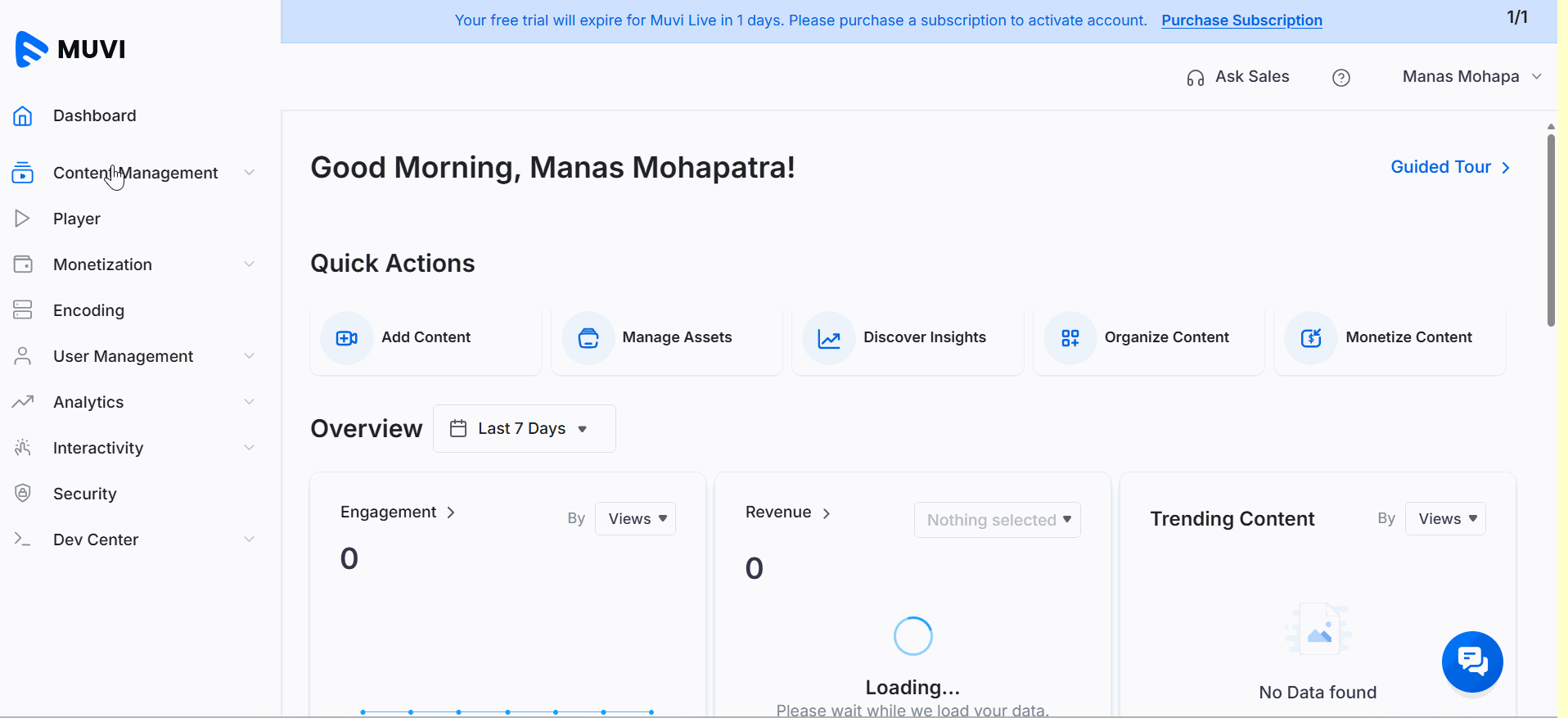Click the Discover Insights chart icon

pyautogui.click(x=829, y=338)
